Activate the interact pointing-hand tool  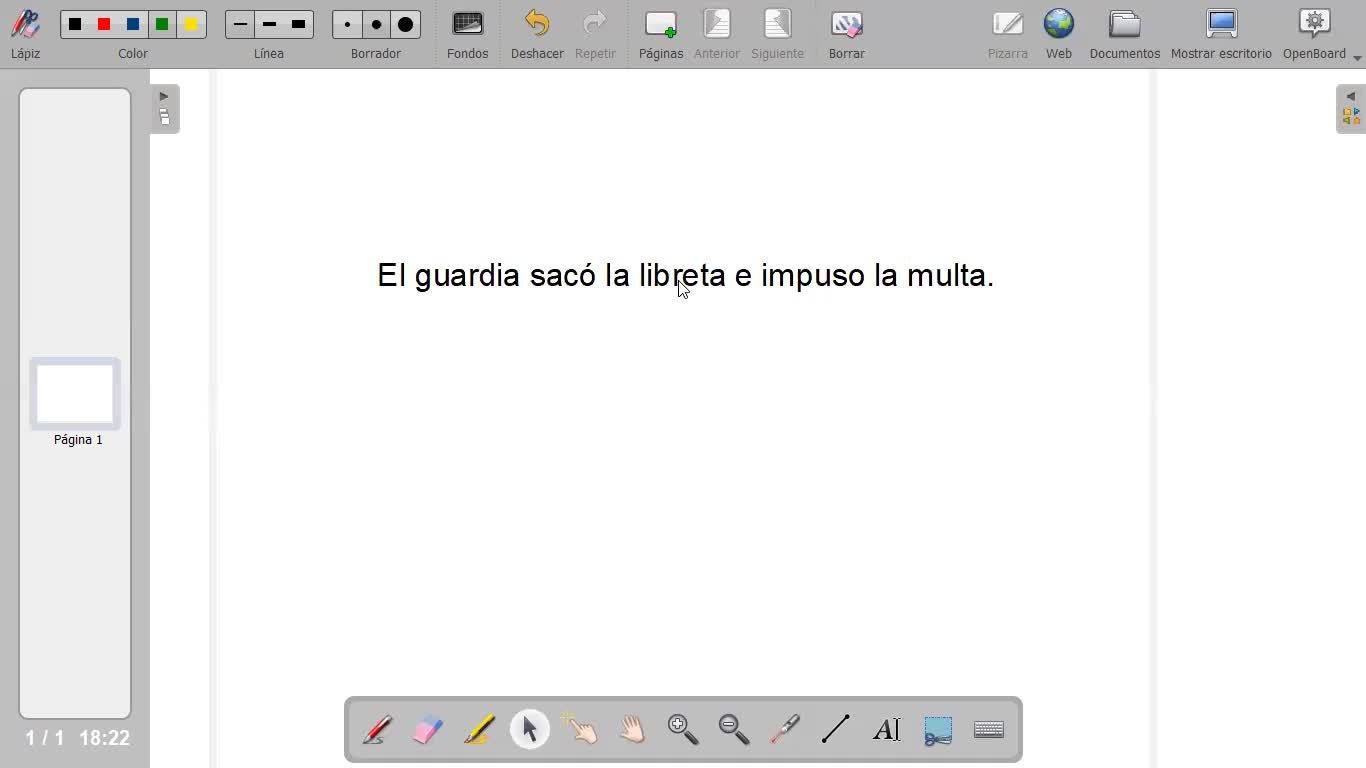tap(581, 729)
